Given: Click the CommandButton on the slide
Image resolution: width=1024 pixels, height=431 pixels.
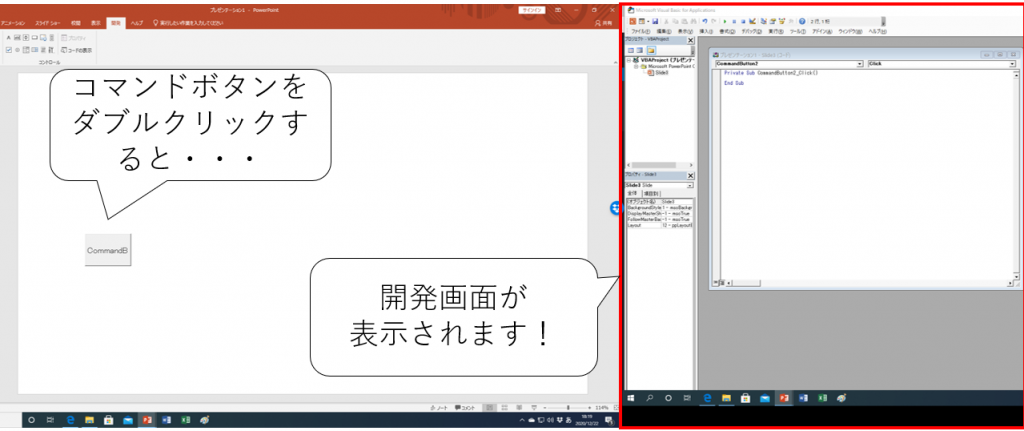Looking at the screenshot, I should click(x=108, y=250).
